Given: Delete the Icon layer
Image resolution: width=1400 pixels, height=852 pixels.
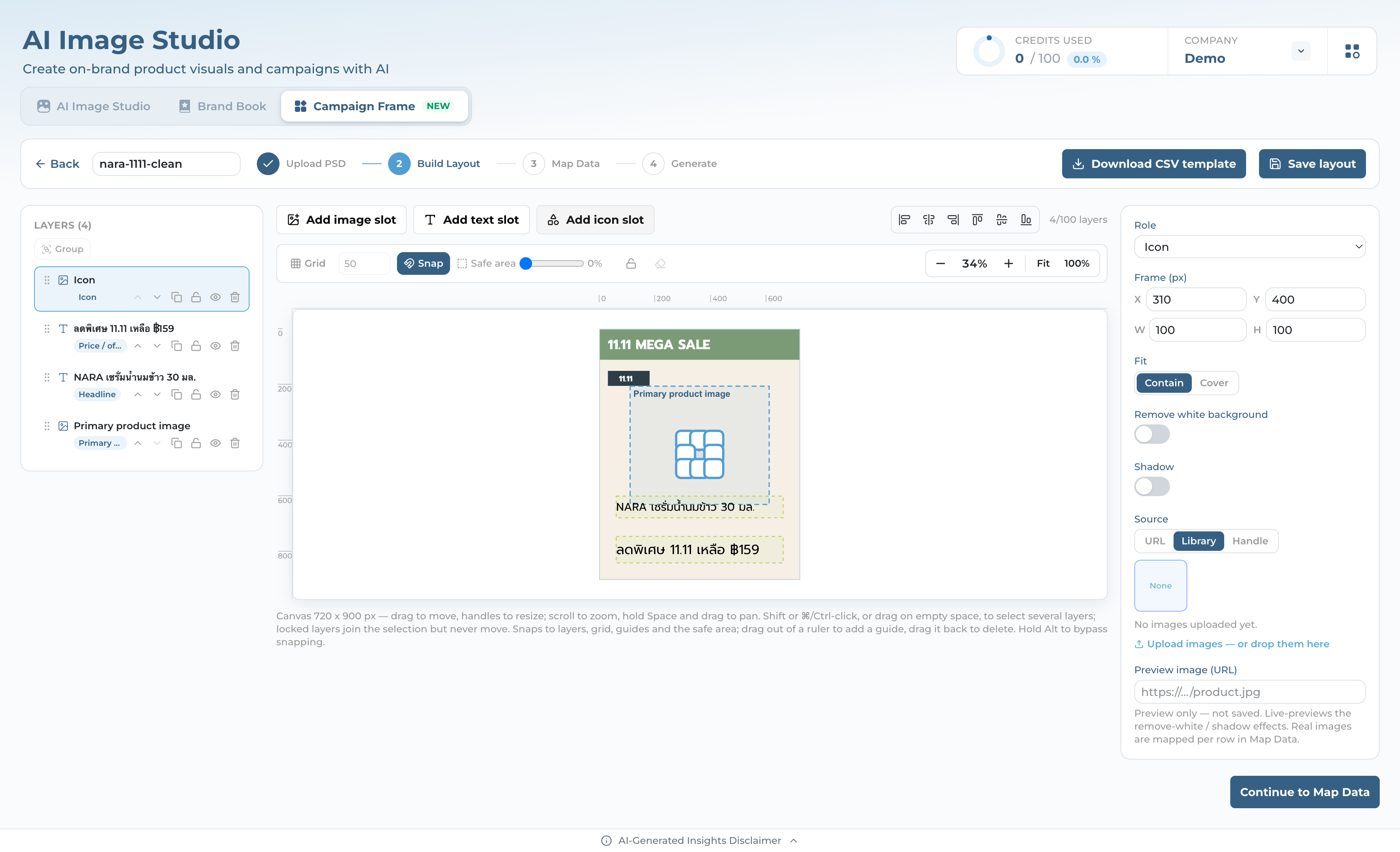Looking at the screenshot, I should 235,297.
